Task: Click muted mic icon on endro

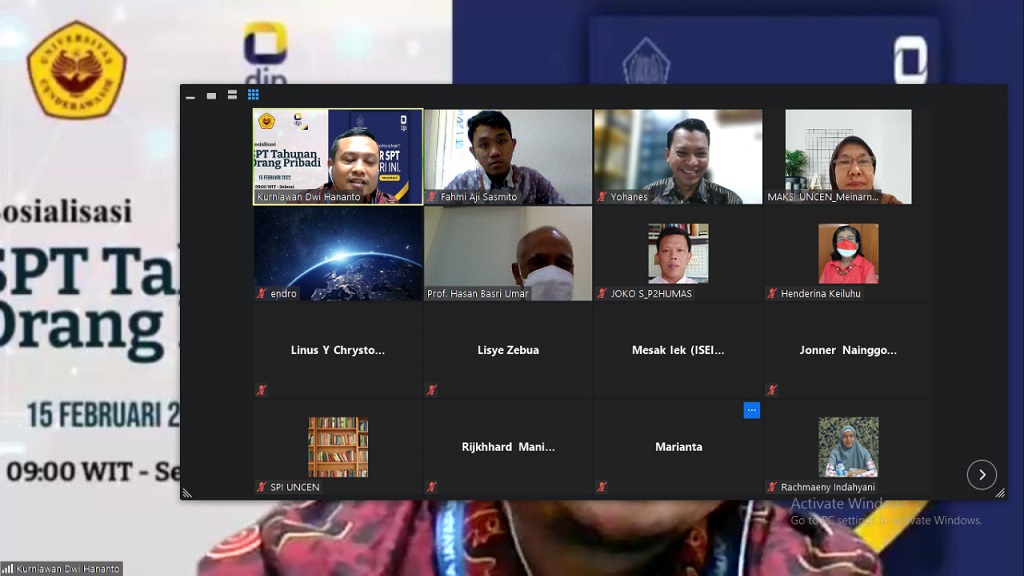Action: coord(262,293)
